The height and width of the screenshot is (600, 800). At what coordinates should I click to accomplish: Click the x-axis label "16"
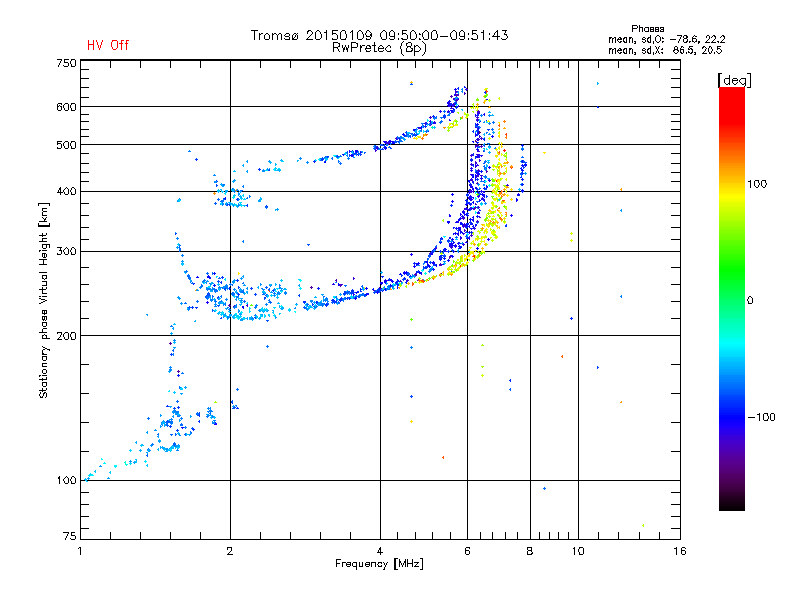(680, 551)
